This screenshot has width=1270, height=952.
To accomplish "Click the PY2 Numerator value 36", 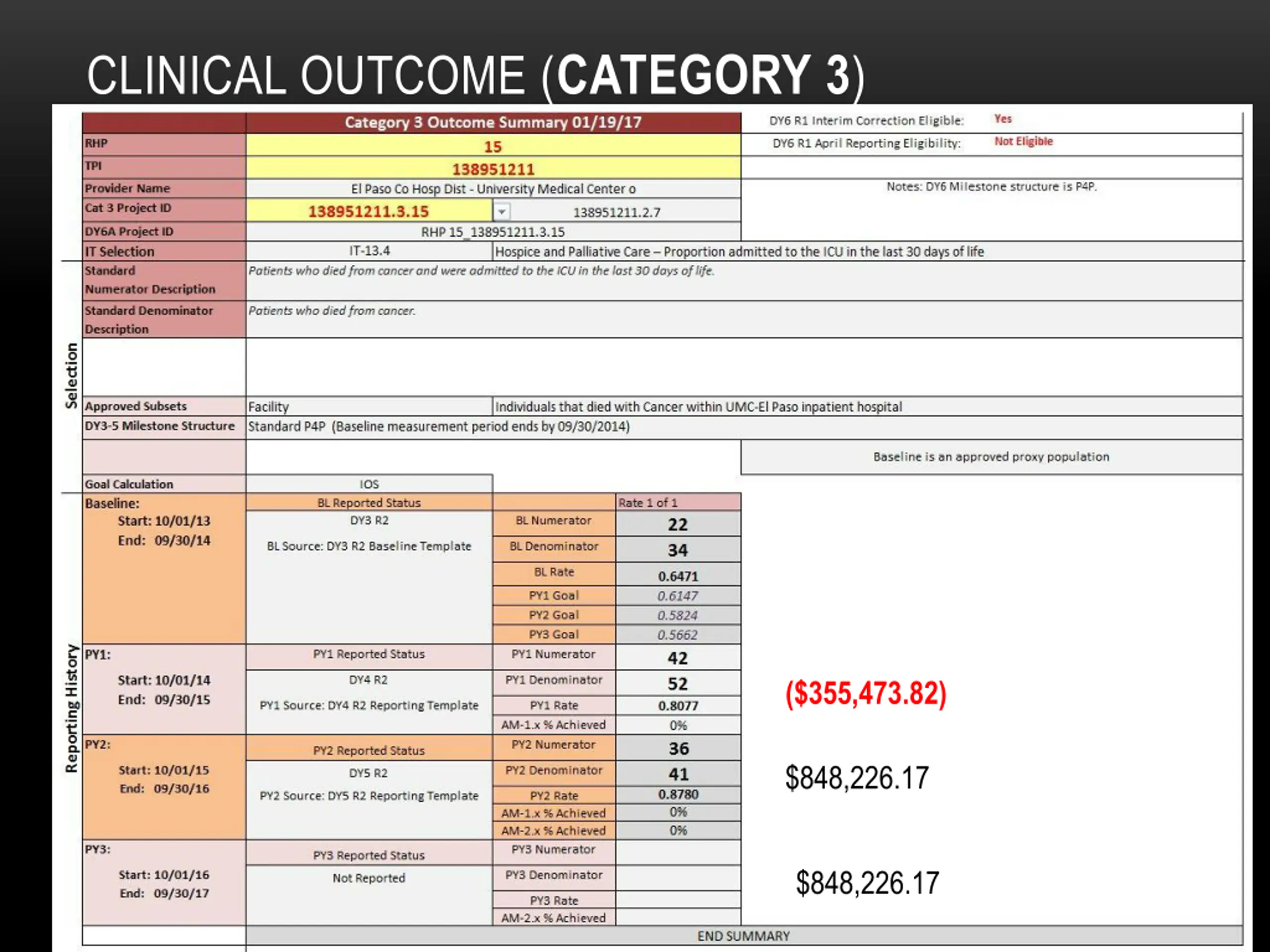I will coord(678,748).
